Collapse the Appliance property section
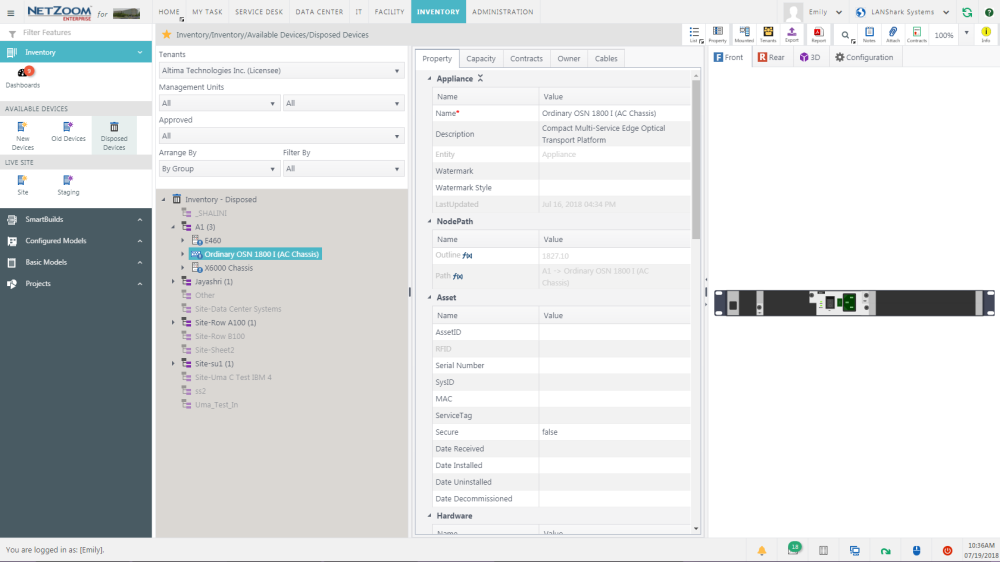 pyautogui.click(x=429, y=78)
